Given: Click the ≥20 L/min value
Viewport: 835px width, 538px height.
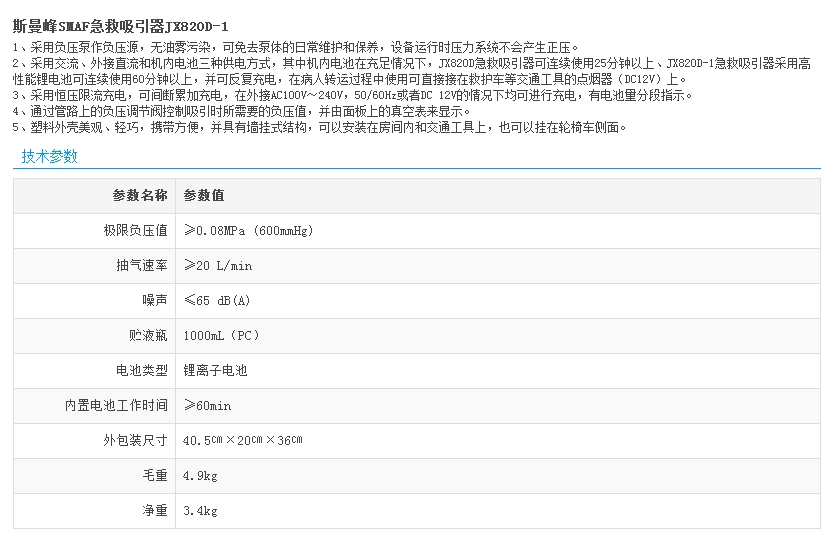Looking at the screenshot, I should click(218, 265).
